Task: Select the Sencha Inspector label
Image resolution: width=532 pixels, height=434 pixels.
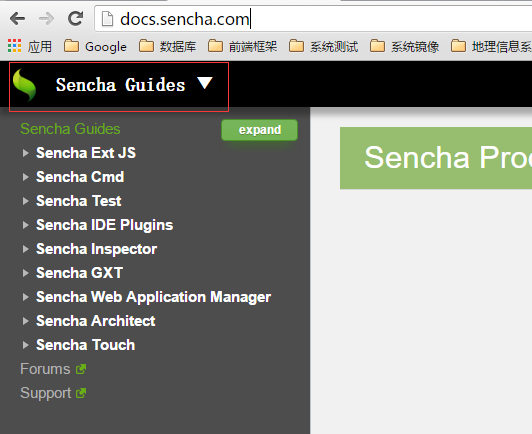Action: coord(96,249)
